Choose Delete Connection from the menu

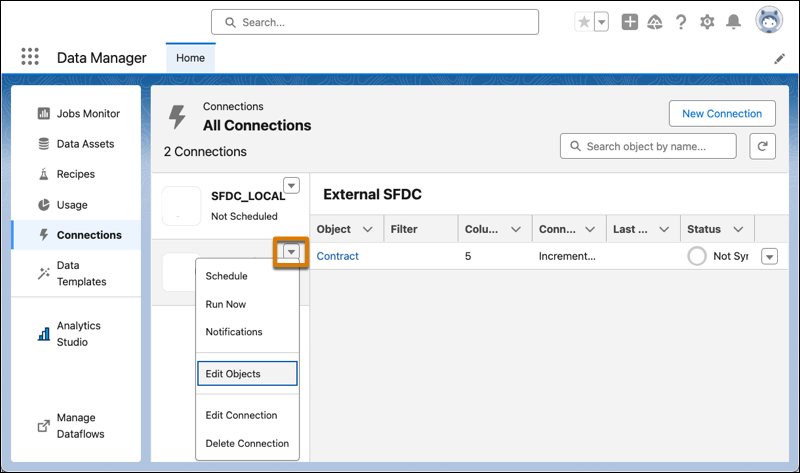click(x=247, y=443)
